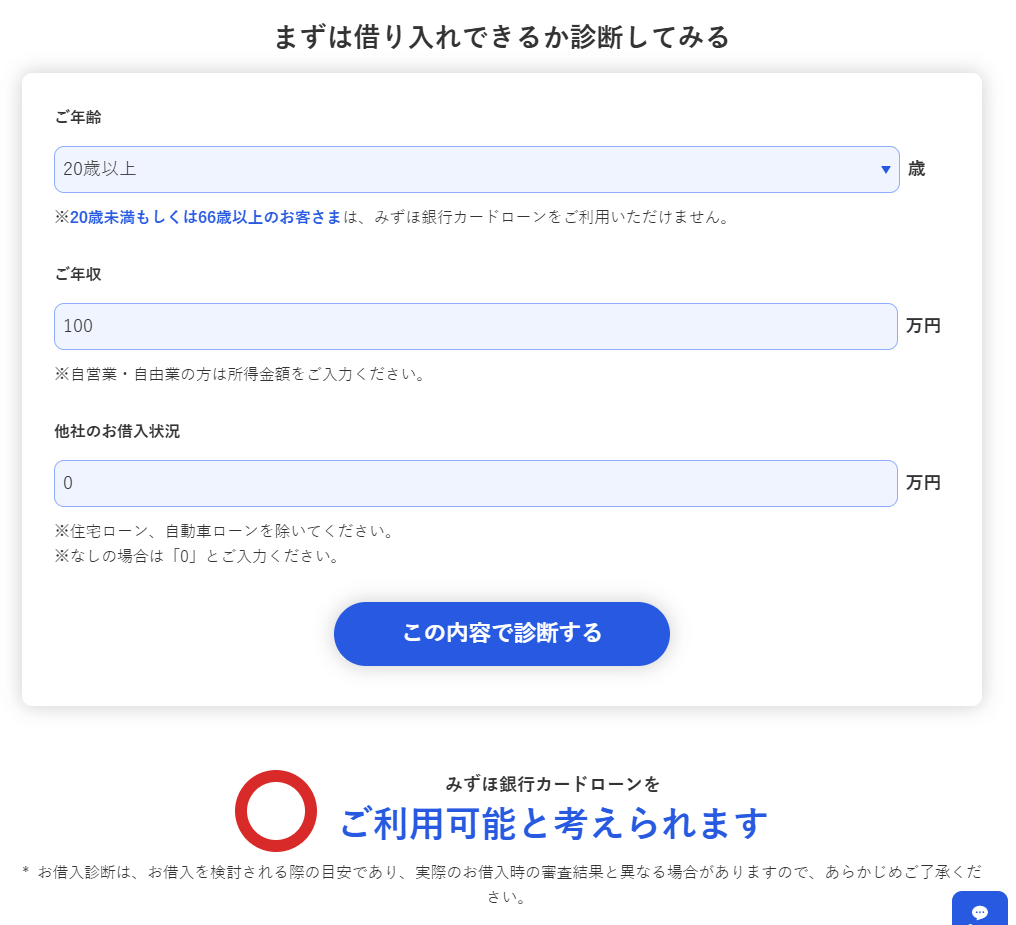Click the blue 20歳未満もしくは66歳以上のお客さま text

(205, 217)
